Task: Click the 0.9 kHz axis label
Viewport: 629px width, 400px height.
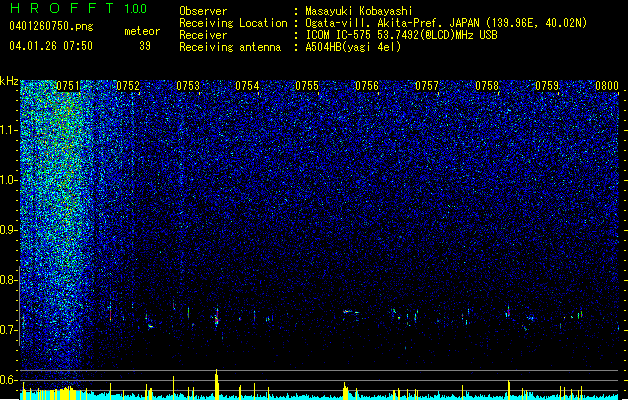Action: coord(8,230)
